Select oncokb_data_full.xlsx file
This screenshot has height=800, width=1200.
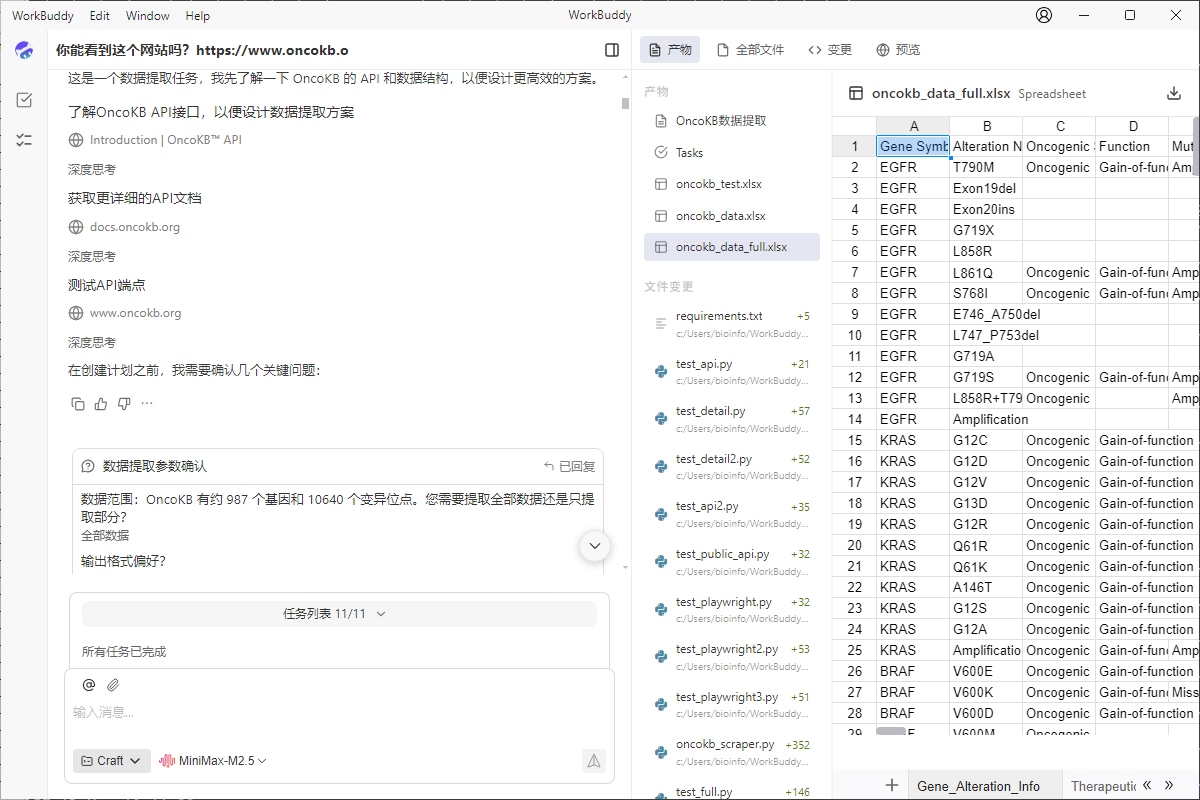click(732, 247)
